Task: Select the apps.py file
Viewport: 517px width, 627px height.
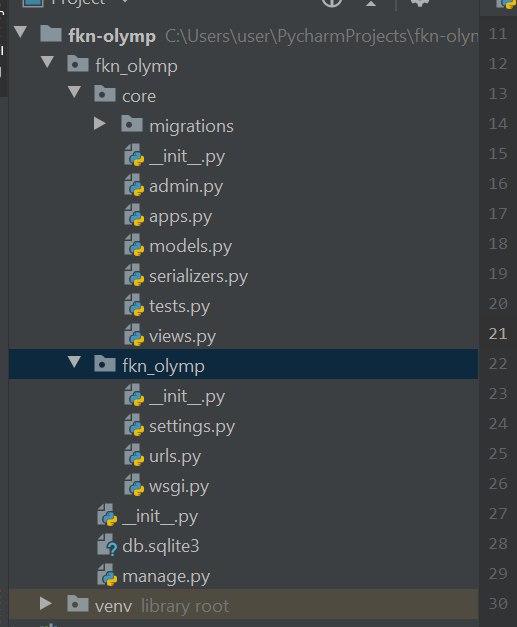Action: [180, 217]
